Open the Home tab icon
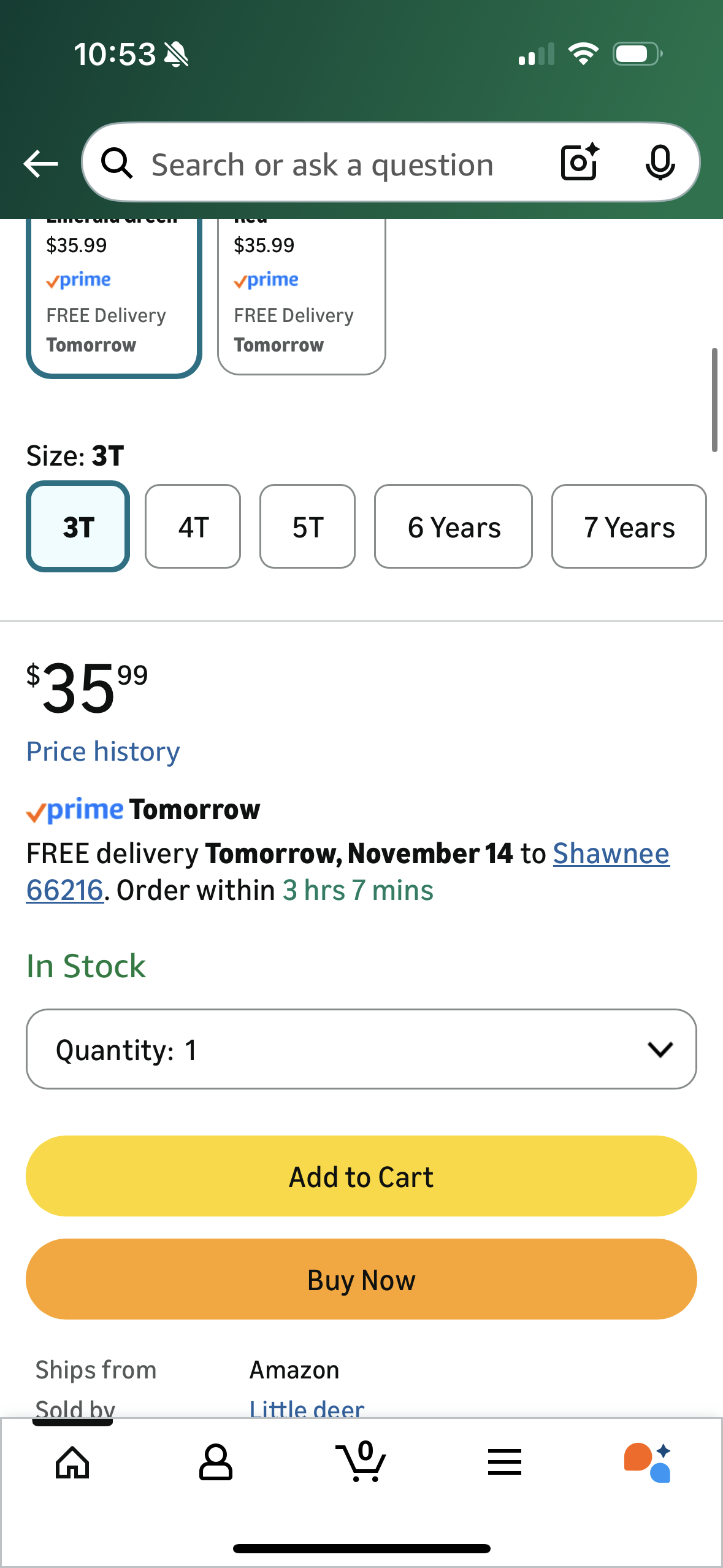 [x=72, y=1462]
